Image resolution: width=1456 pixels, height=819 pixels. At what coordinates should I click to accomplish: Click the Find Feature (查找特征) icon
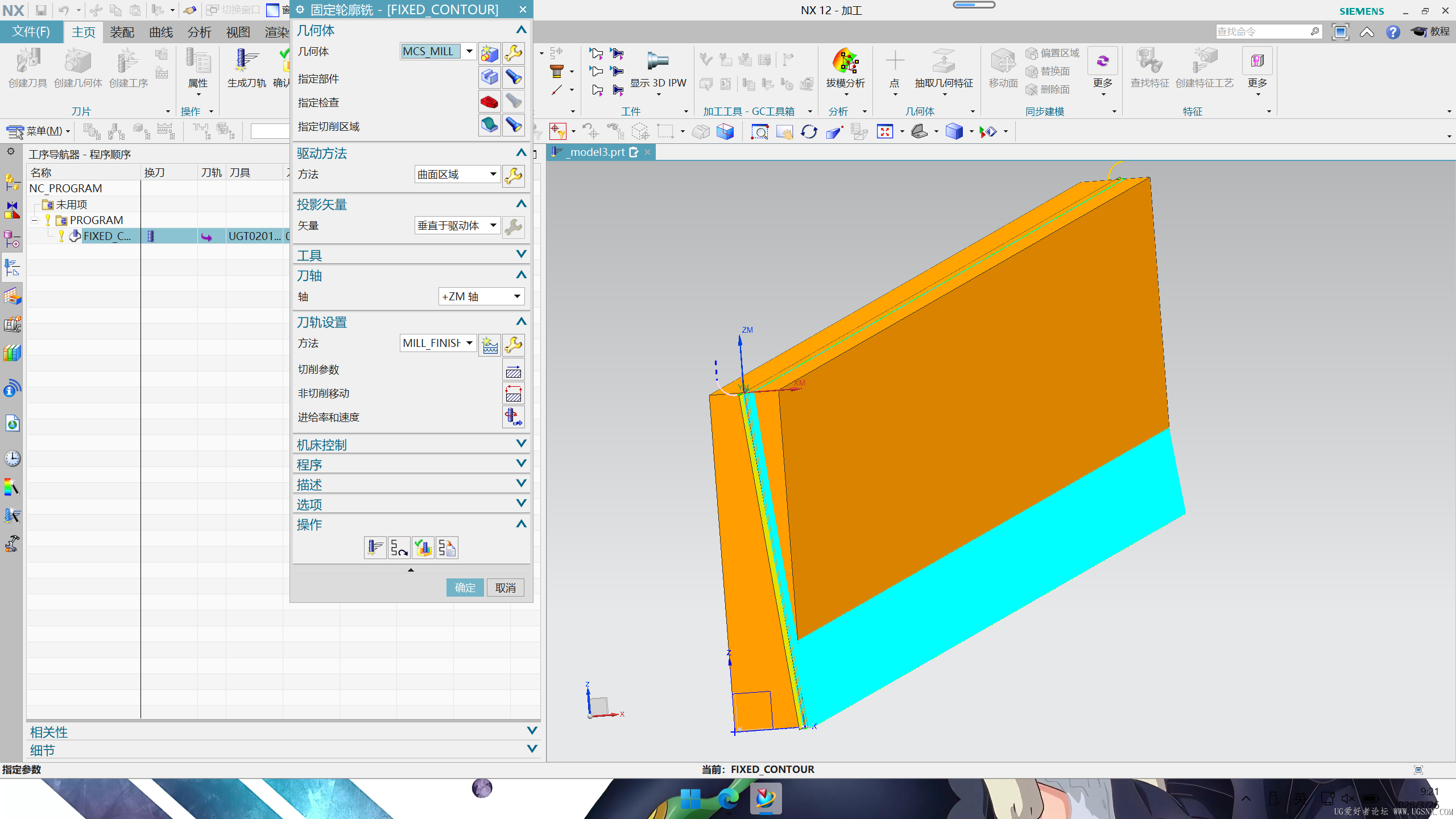coord(1149,61)
